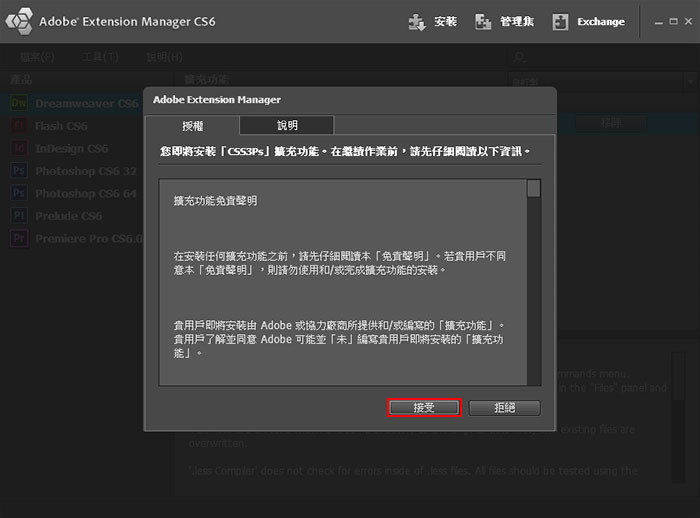Click the 移除 remove button behind dialog
Viewport: 700px width, 518px height.
click(610, 123)
